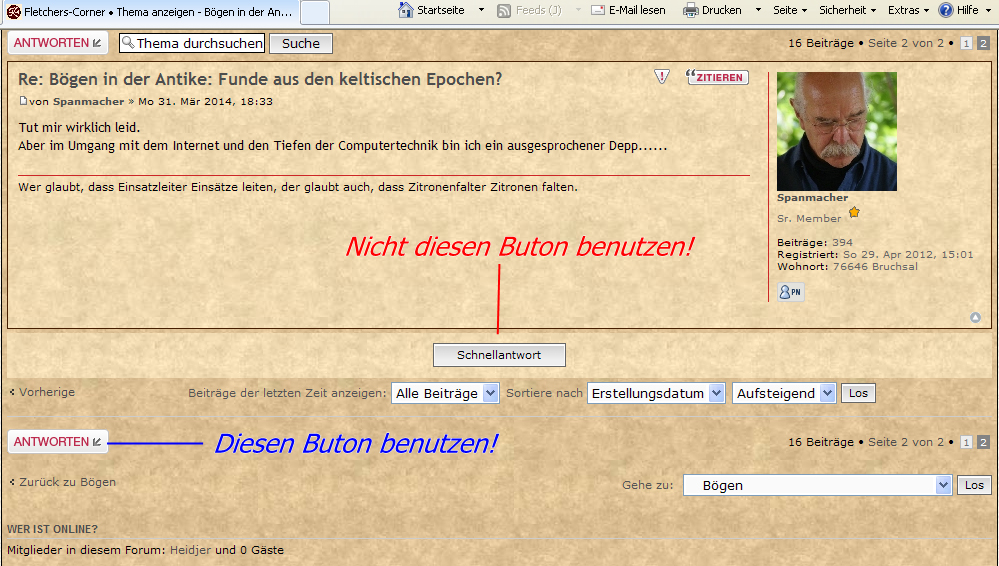This screenshot has width=999, height=566.
Task: Click the Fletchers-Corner tab favicon
Action: click(x=13, y=12)
